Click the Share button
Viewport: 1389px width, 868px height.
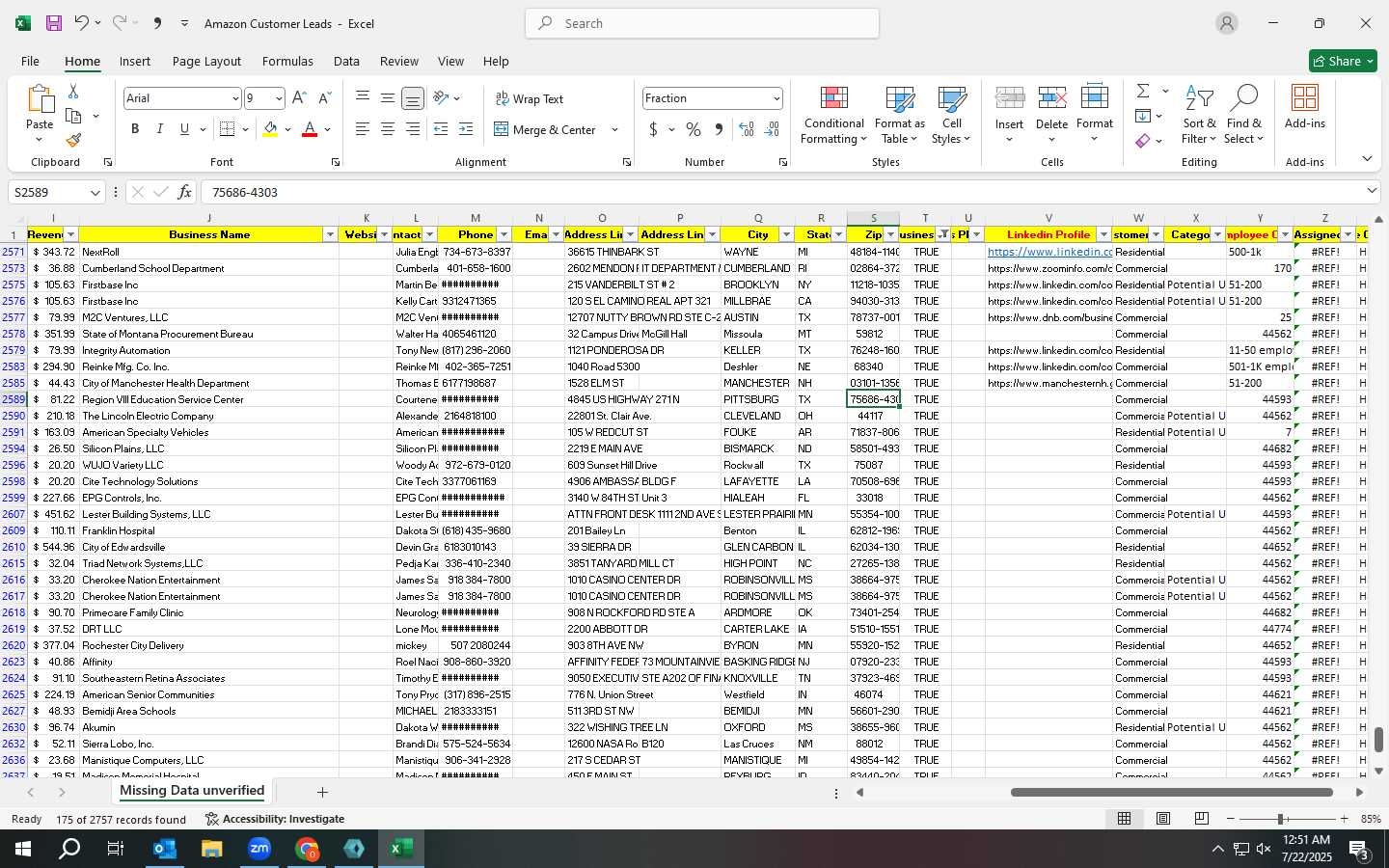tap(1343, 61)
